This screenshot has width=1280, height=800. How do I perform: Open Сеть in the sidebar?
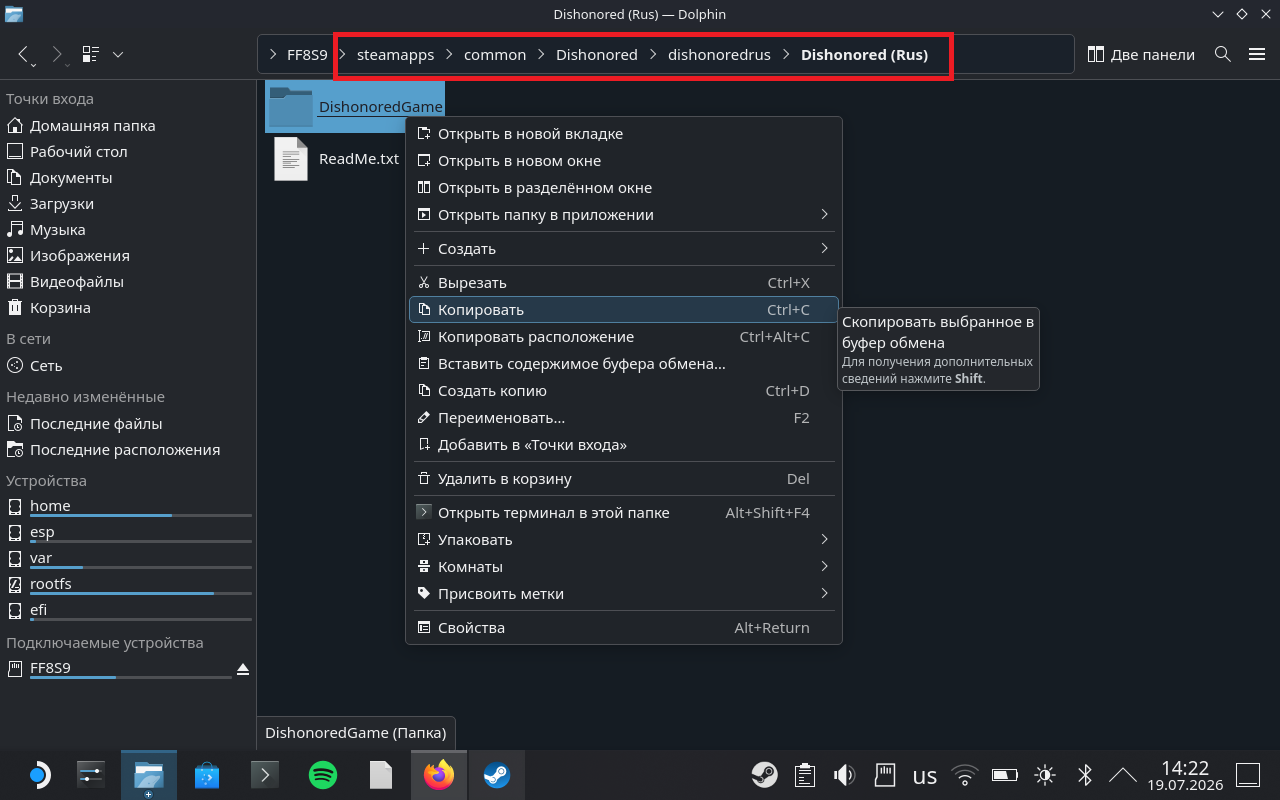coord(128,366)
